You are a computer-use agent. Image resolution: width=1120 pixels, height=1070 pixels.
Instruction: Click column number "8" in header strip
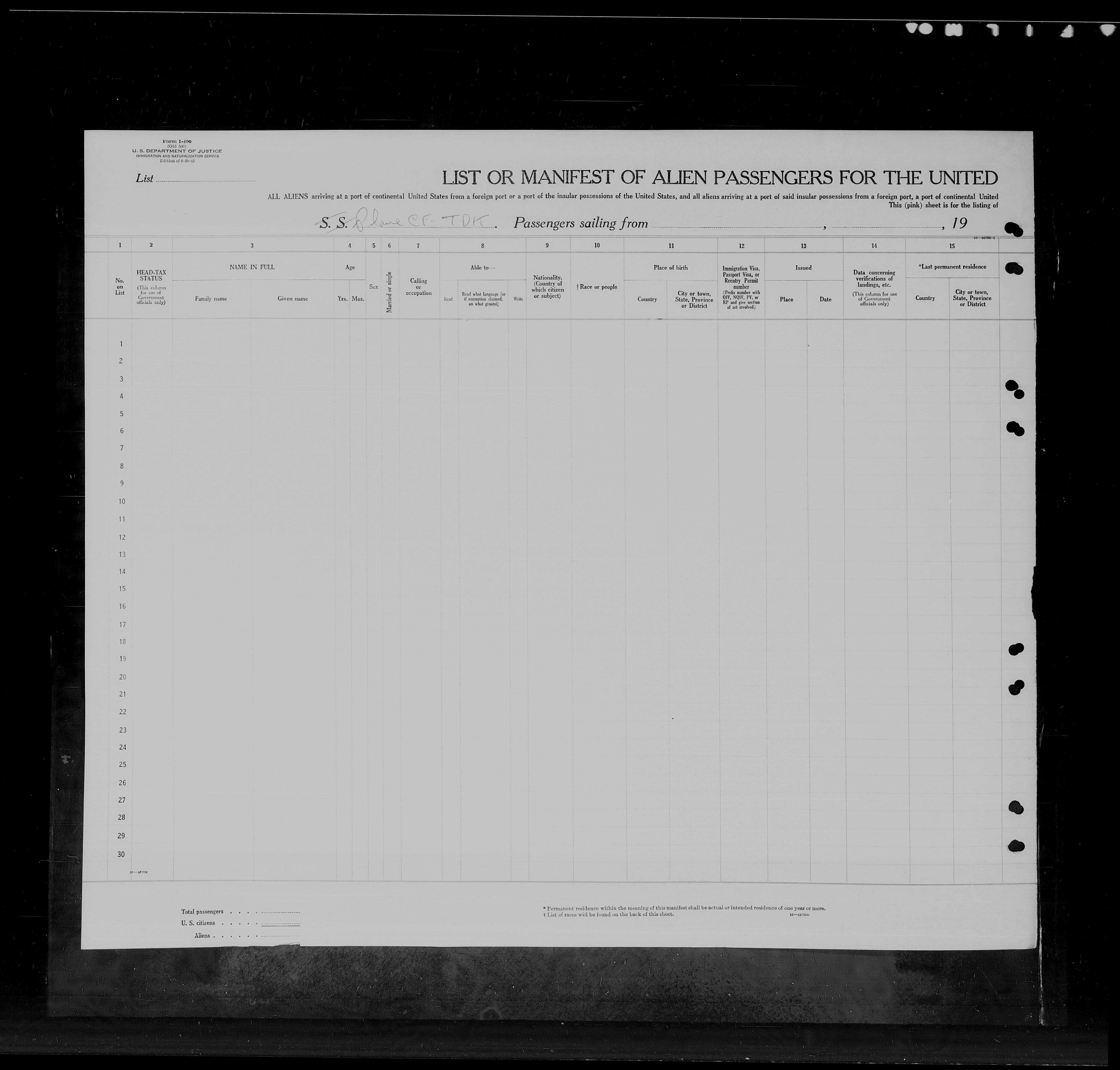(482, 246)
